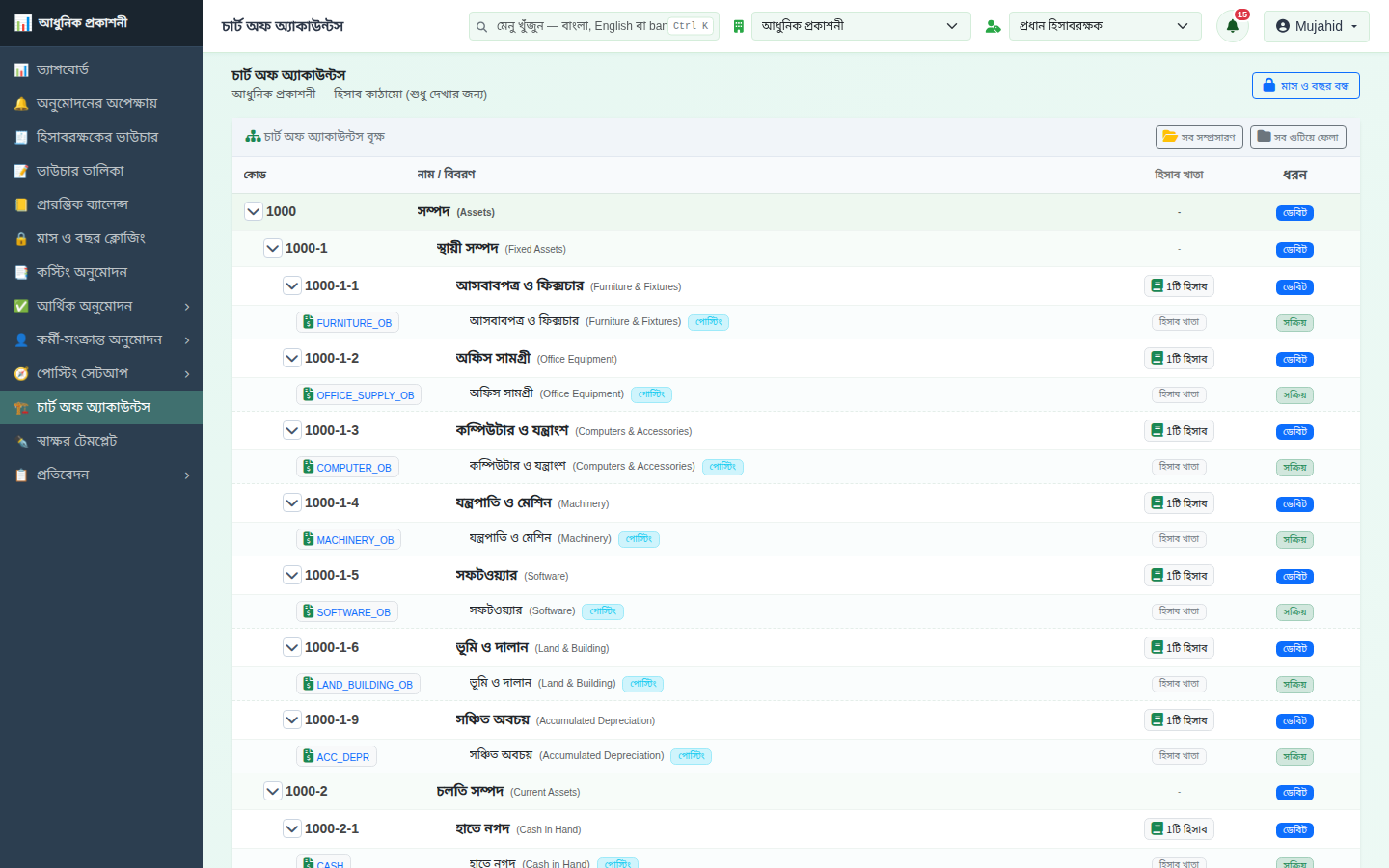Screen dimensions: 1389x868
Task: Click the chart of accounts tree icon in panel header
Action: tap(253, 137)
